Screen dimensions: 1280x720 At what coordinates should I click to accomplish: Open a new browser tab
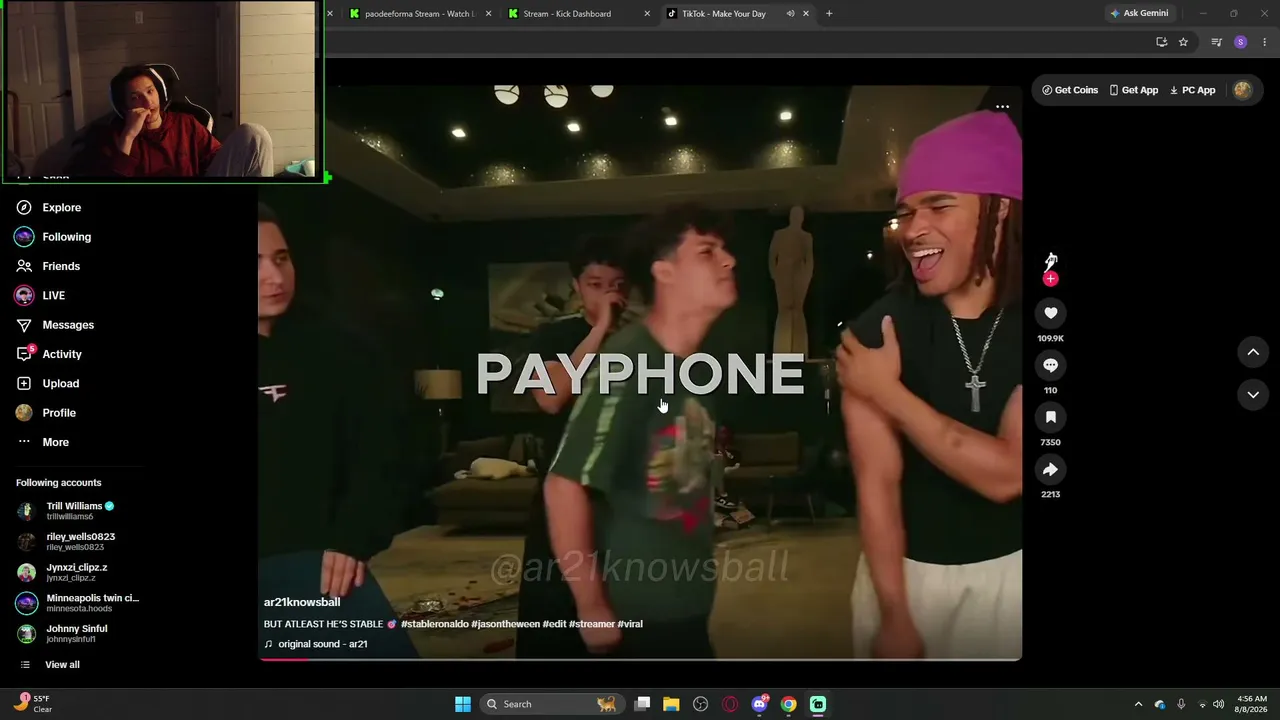pos(829,14)
